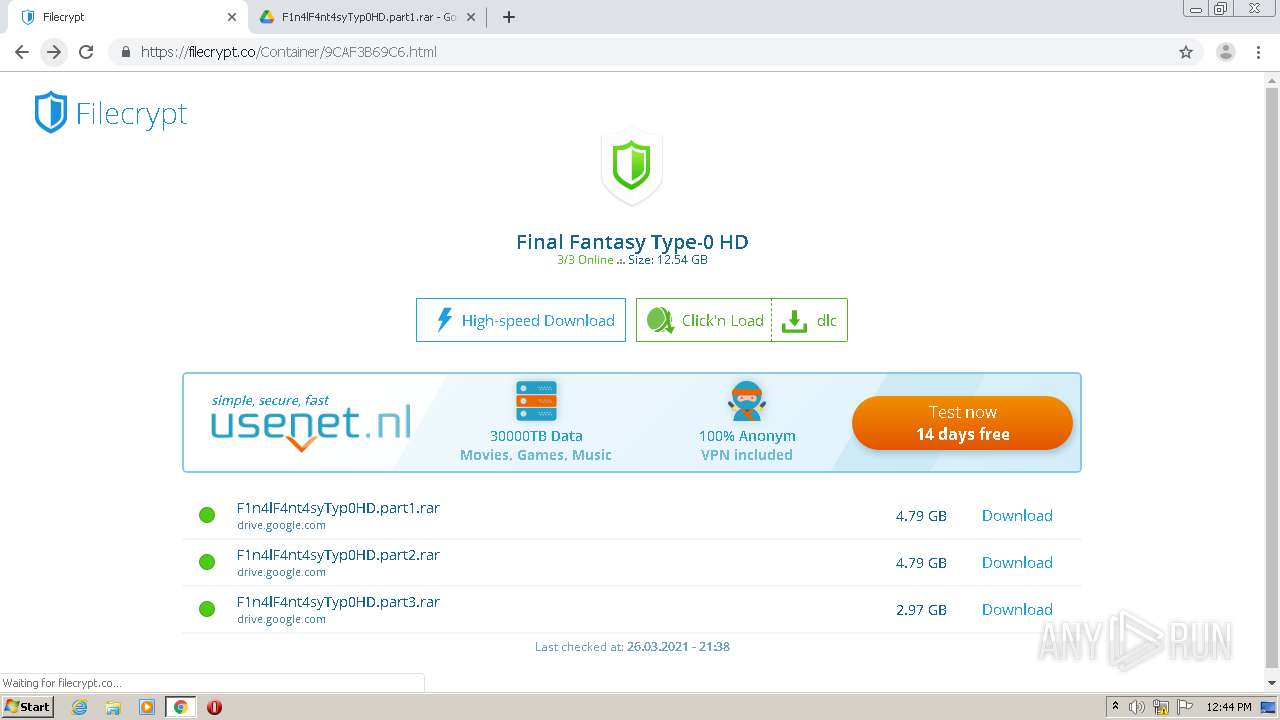Close the Google Drive rar tab
The height and width of the screenshot is (720, 1280).
click(x=472, y=17)
